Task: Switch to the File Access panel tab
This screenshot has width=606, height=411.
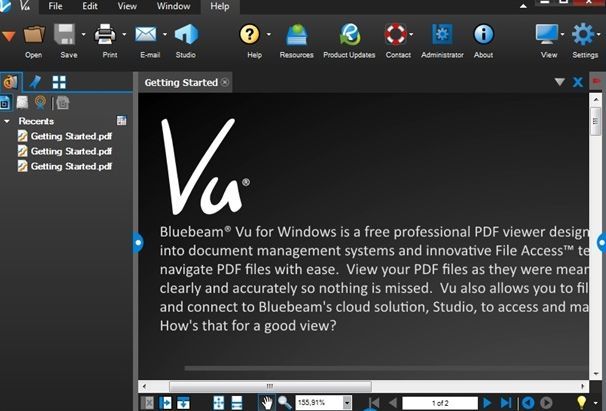Action: pyautogui.click(x=10, y=82)
